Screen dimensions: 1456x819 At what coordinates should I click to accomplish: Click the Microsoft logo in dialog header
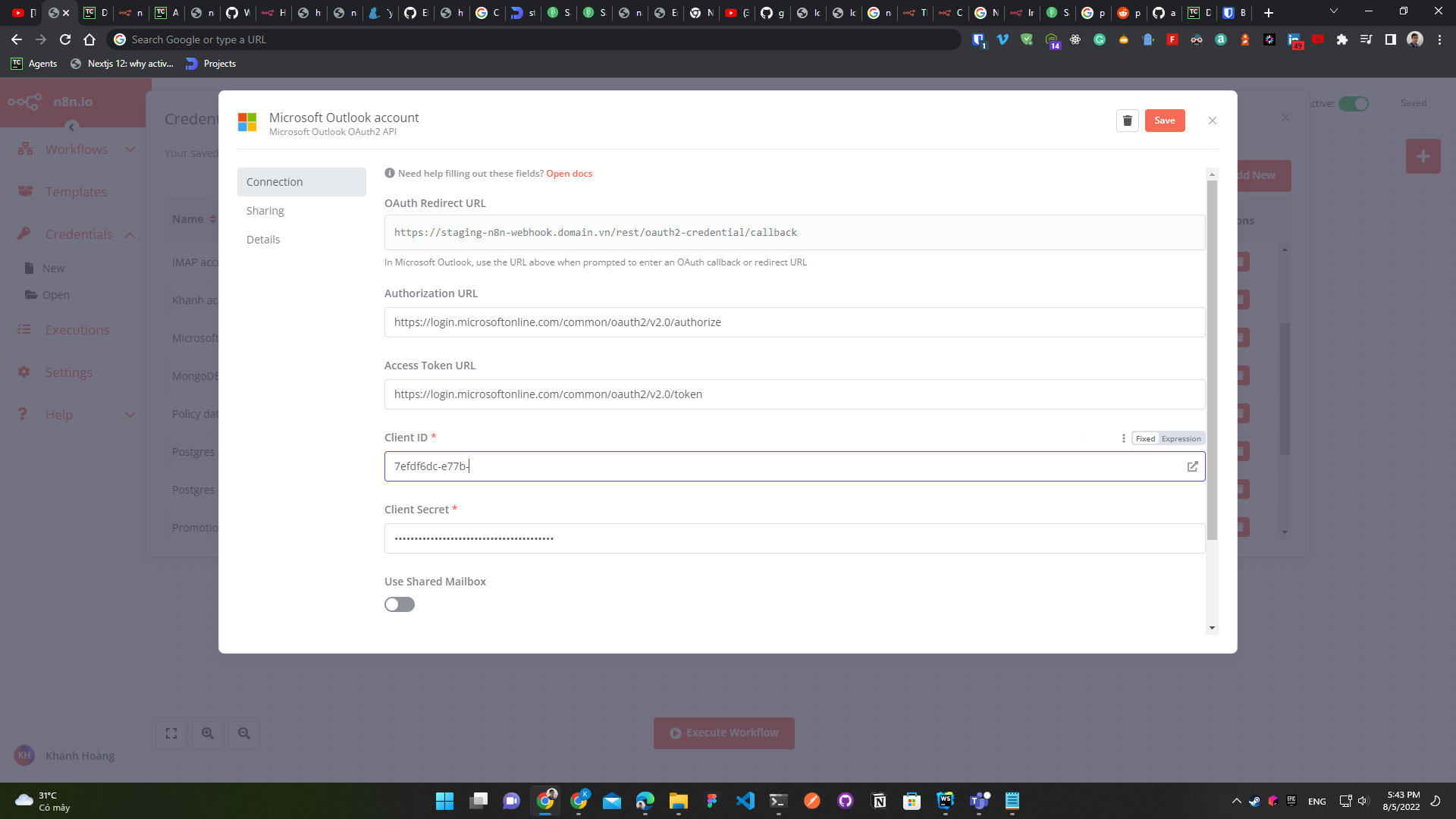click(247, 122)
